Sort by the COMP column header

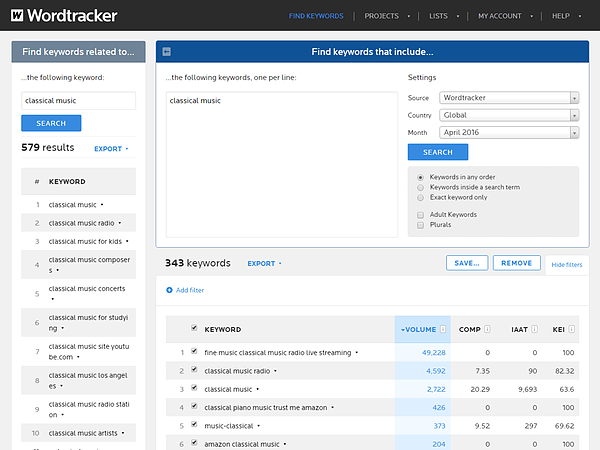click(470, 329)
